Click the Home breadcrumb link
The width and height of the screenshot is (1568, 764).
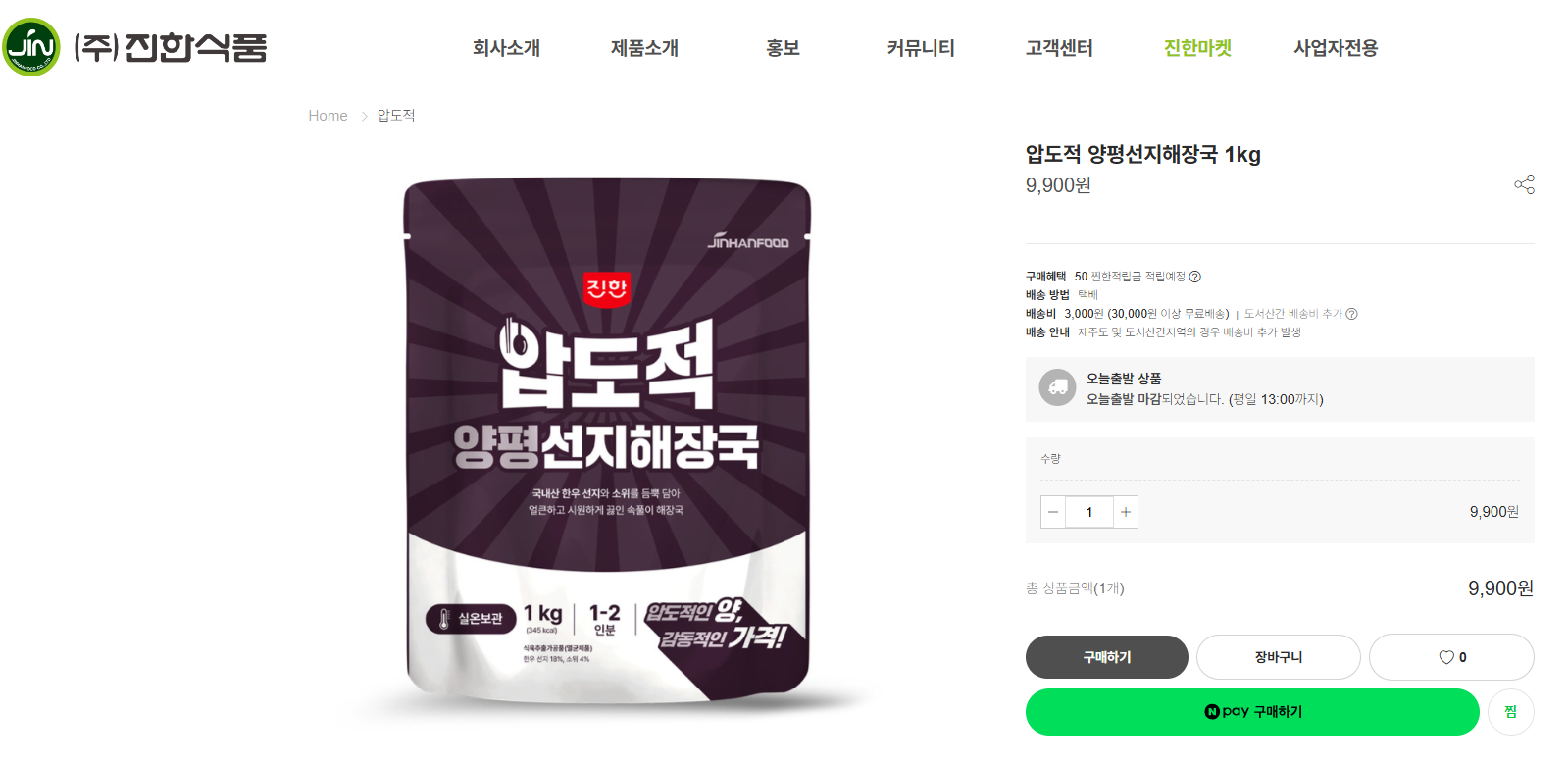[328, 116]
